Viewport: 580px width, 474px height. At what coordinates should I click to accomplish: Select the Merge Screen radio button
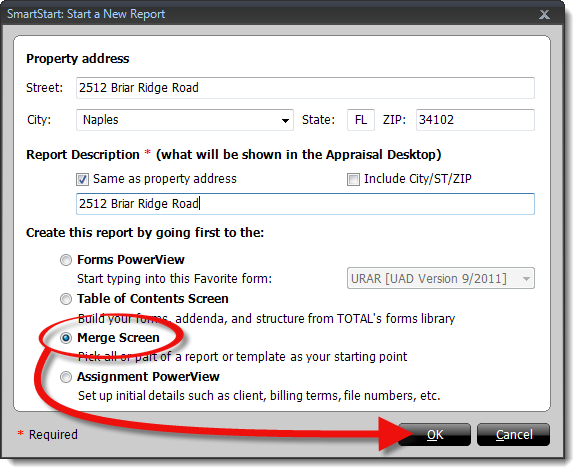click(x=66, y=338)
